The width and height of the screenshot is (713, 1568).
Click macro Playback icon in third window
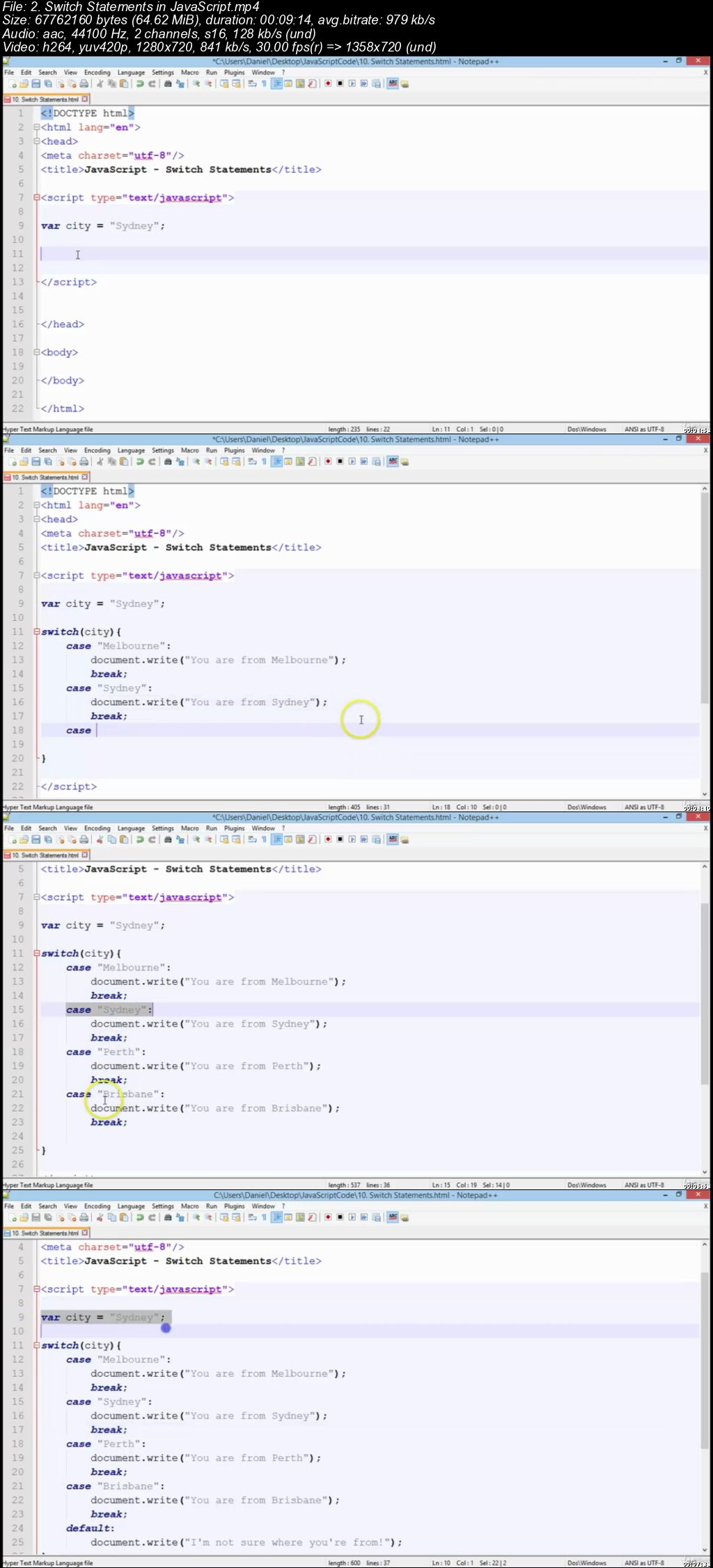[352, 839]
